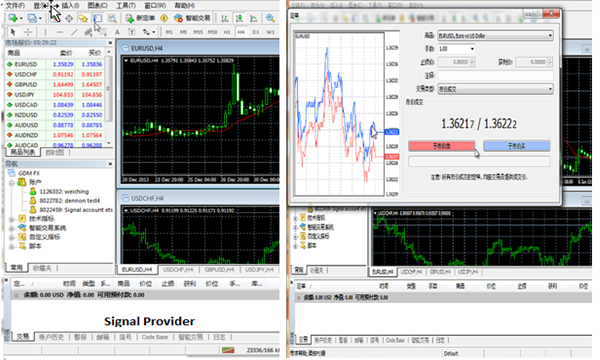
Task: Click the favorites star navigator icon
Action: pos(83,18)
